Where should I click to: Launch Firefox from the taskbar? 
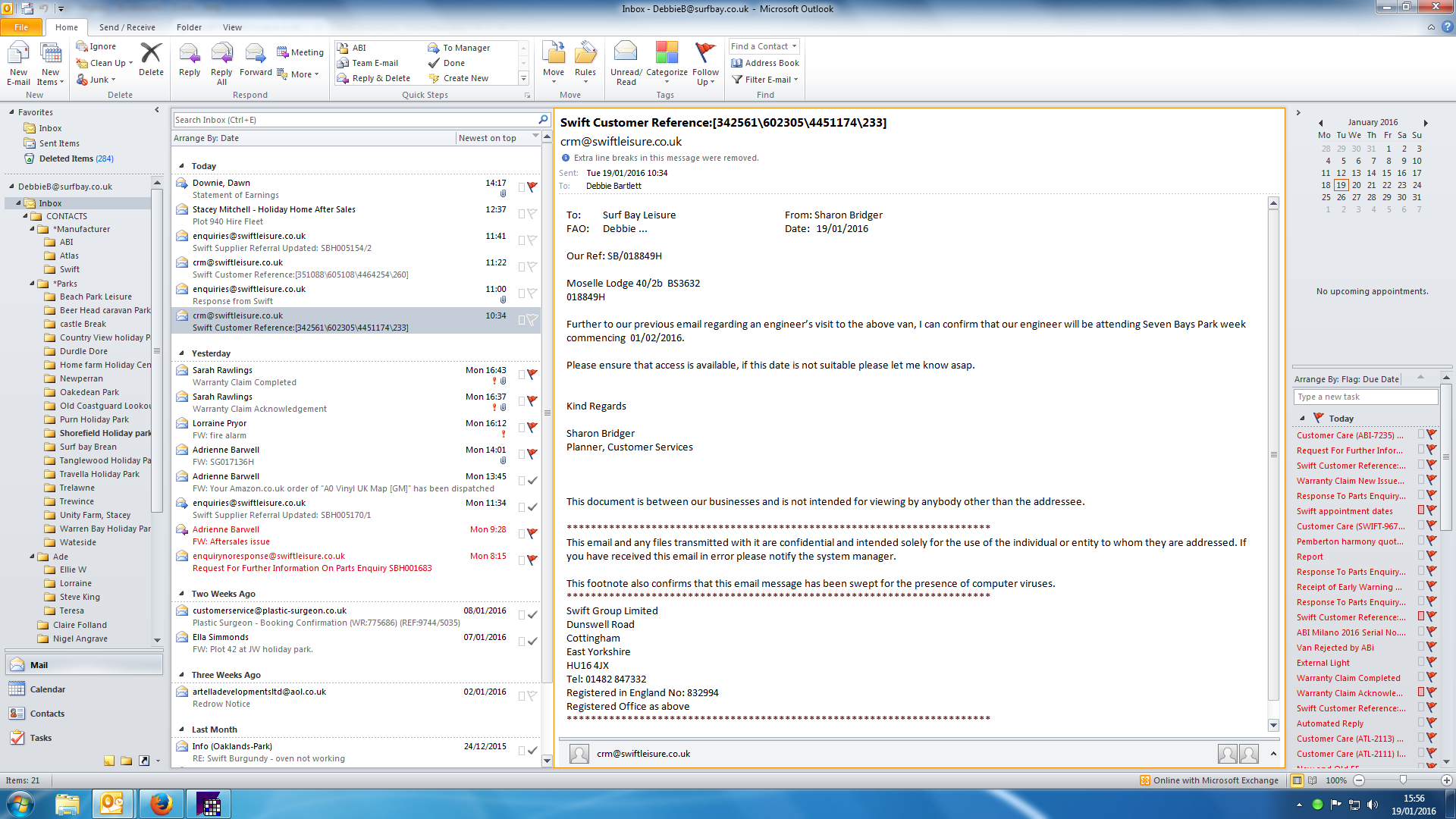[x=161, y=804]
